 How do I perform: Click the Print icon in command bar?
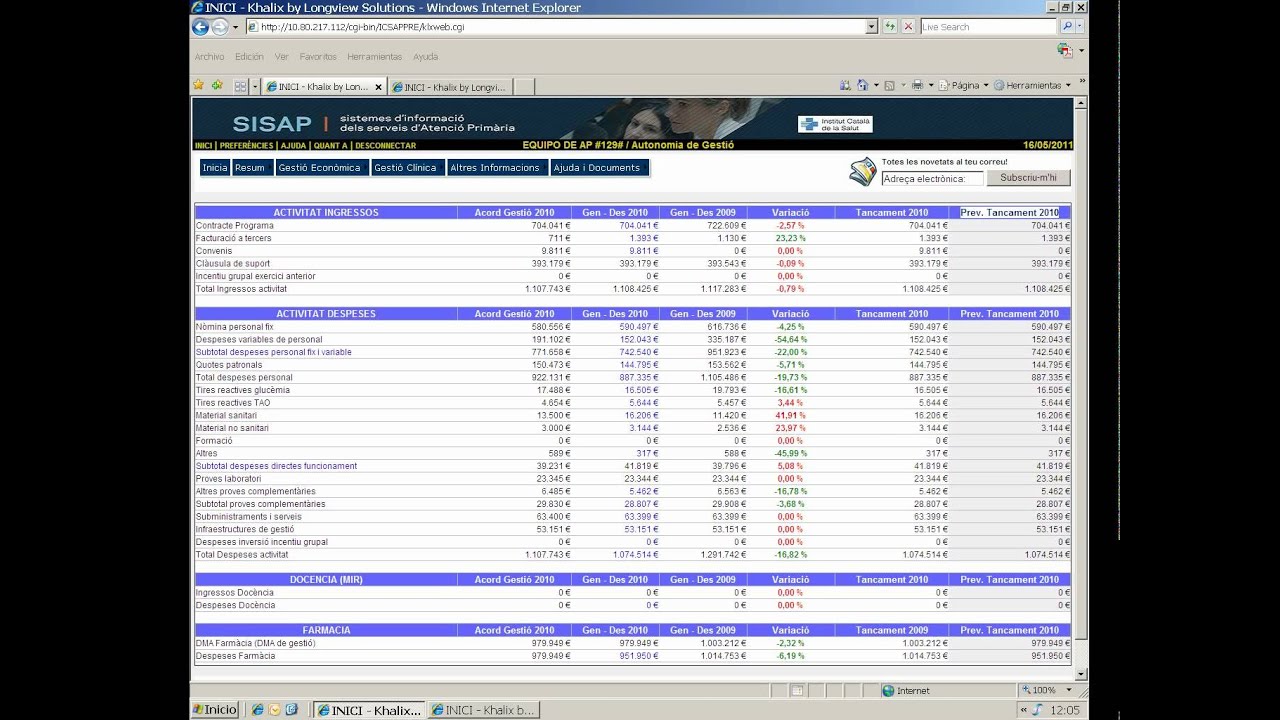[x=917, y=86]
